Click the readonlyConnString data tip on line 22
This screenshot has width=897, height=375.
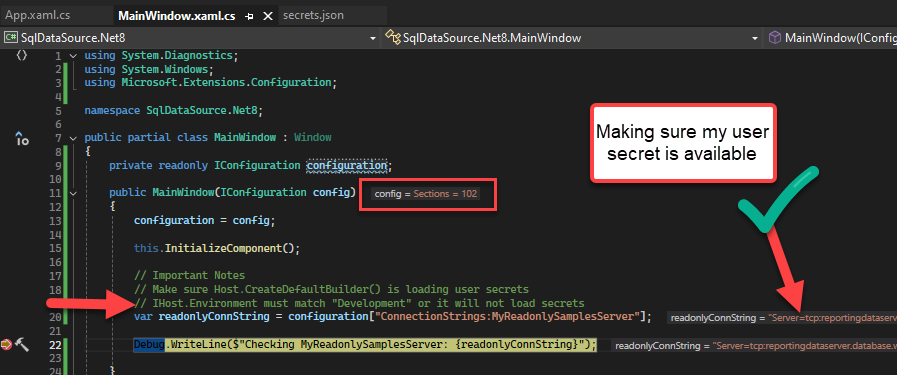point(754,345)
